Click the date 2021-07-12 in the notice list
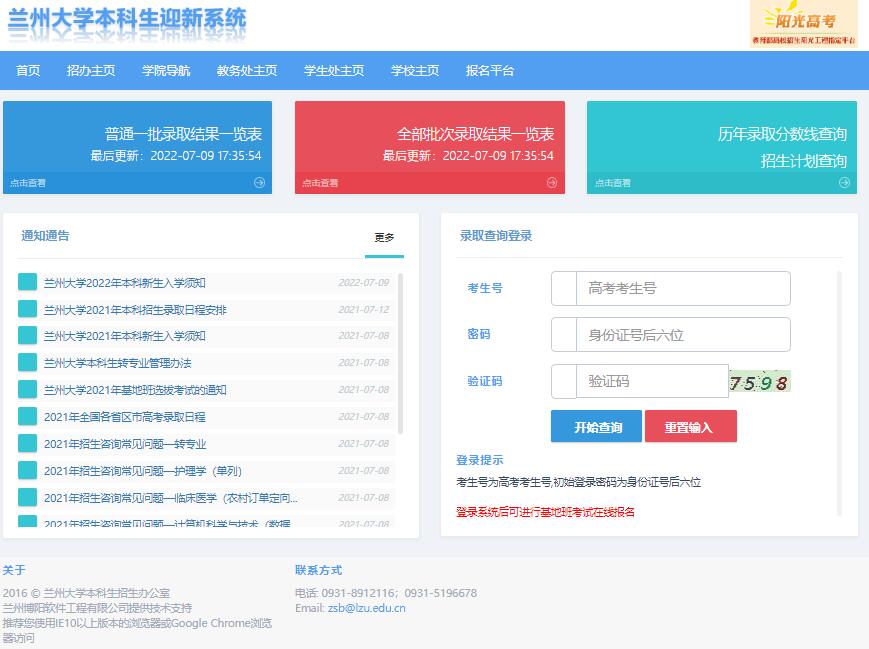The height and width of the screenshot is (649, 869). point(364,309)
